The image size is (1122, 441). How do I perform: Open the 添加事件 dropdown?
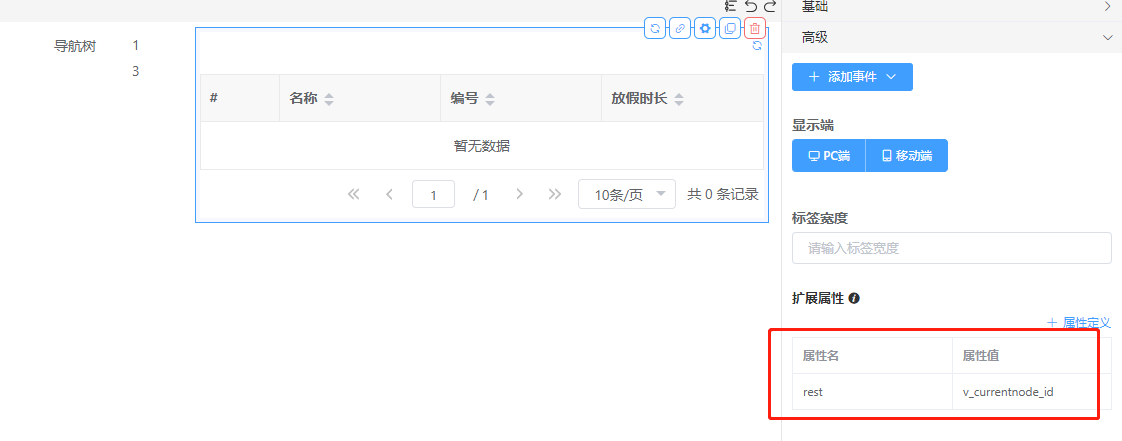tap(852, 77)
